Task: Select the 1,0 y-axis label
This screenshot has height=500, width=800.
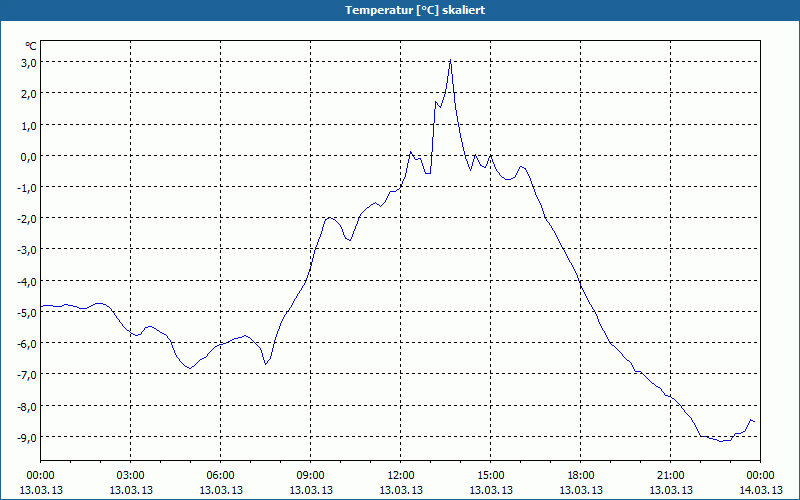Action: (x=28, y=125)
